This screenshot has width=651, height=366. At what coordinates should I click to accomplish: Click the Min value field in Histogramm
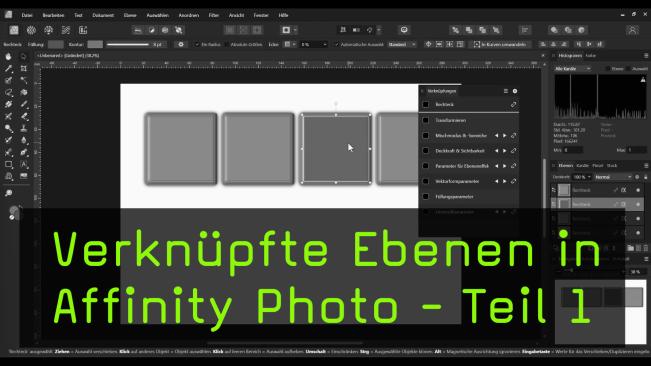point(573,150)
